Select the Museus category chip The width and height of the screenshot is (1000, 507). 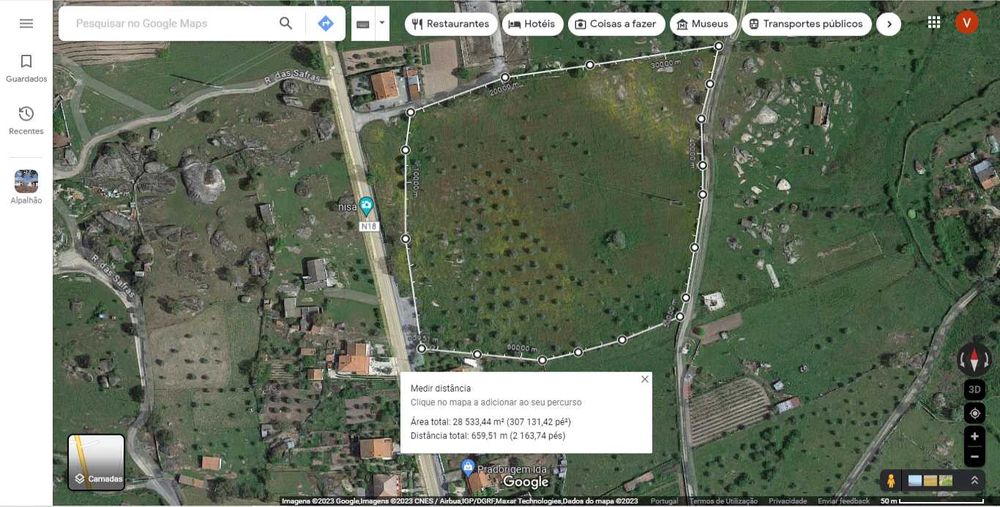point(703,24)
